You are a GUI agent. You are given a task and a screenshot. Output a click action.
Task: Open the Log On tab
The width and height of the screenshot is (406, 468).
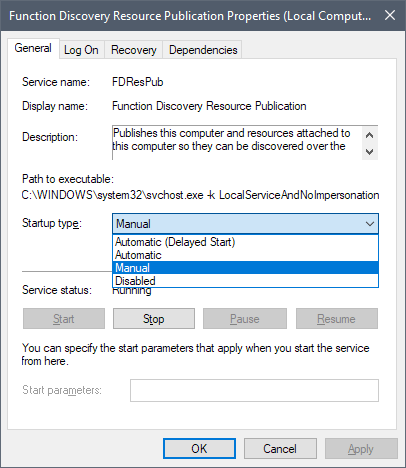tap(81, 50)
